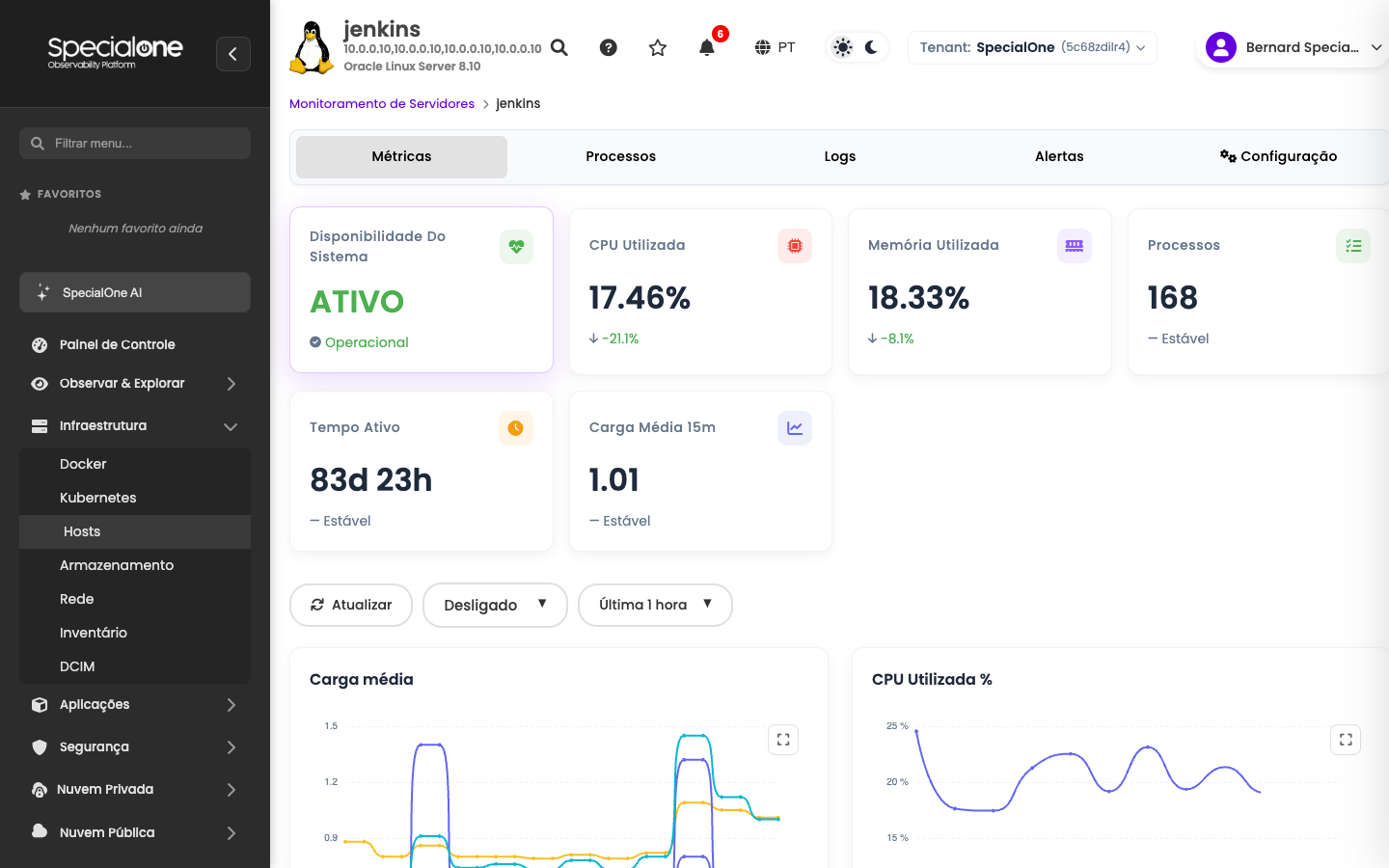
Task: Open Armazenamento in the sidebar
Action: tap(135, 565)
